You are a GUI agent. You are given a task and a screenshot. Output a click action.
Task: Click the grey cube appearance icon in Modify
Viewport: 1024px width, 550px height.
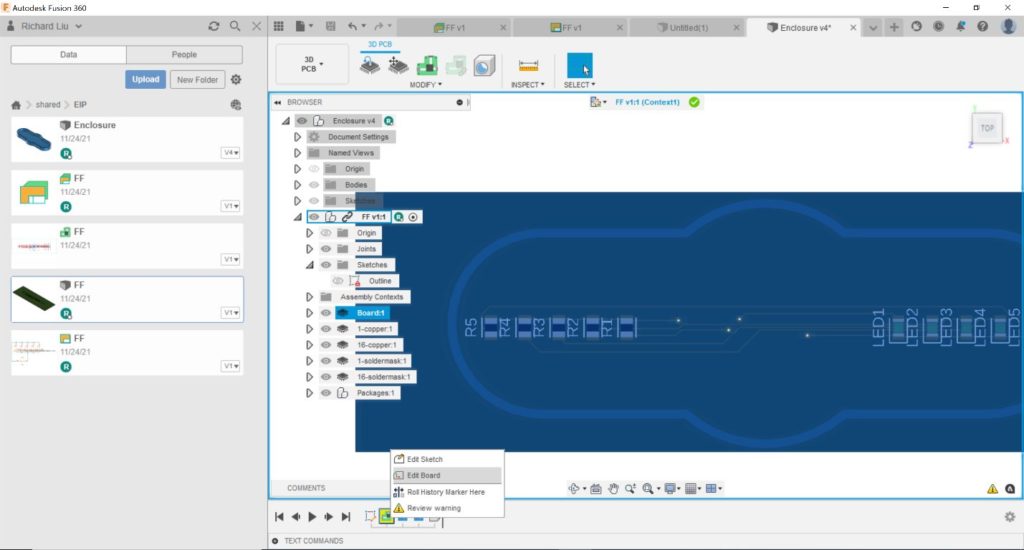[484, 65]
